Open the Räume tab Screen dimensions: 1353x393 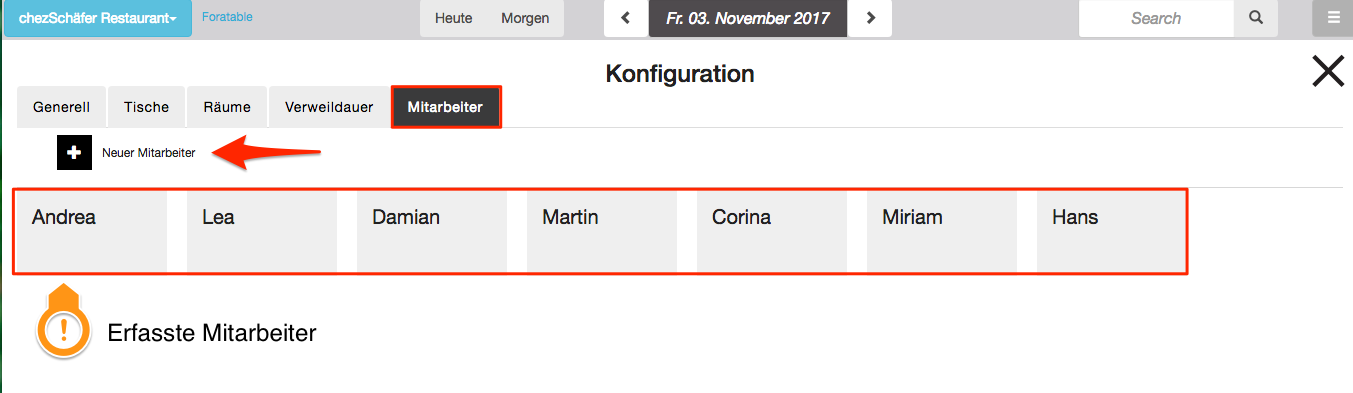pyautogui.click(x=226, y=107)
